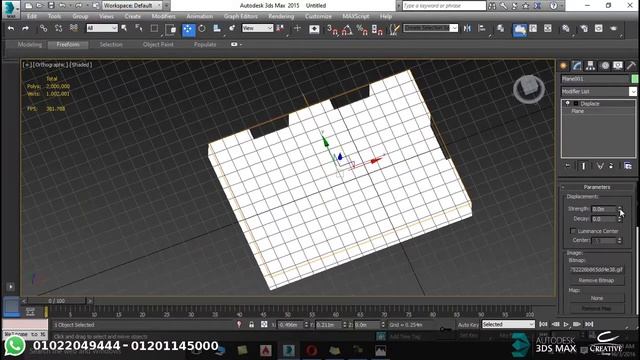The width and height of the screenshot is (640, 360).
Task: Open the Render Setup icon
Action: tap(584, 28)
